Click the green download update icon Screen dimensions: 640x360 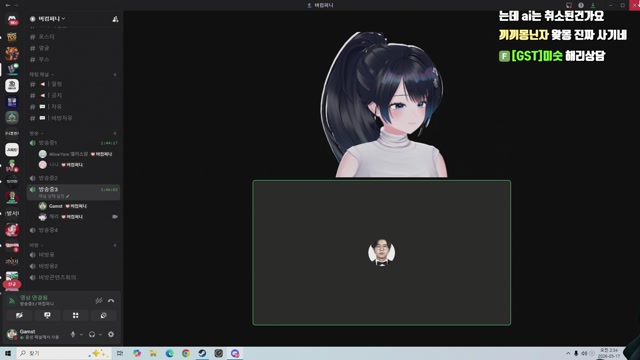(593, 5)
